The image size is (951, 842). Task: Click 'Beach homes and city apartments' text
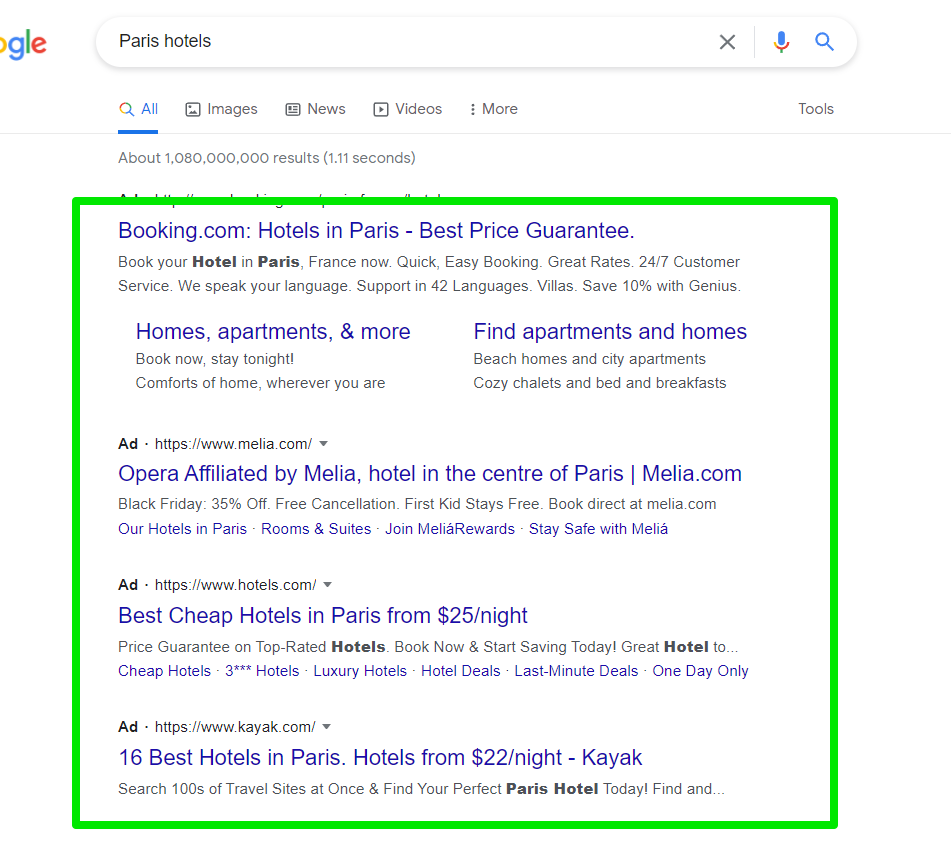pyautogui.click(x=590, y=359)
